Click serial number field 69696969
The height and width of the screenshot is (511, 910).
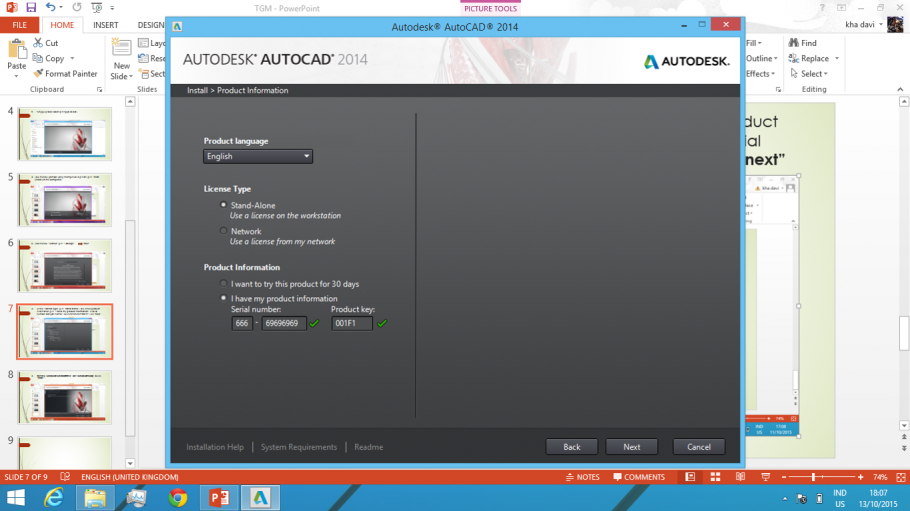(x=283, y=323)
